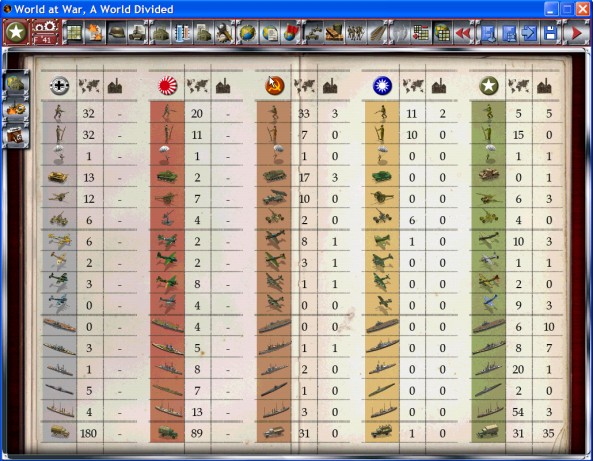Open the gears F '41 turn settings button
Screen dimensions: 593x461
(45, 33)
